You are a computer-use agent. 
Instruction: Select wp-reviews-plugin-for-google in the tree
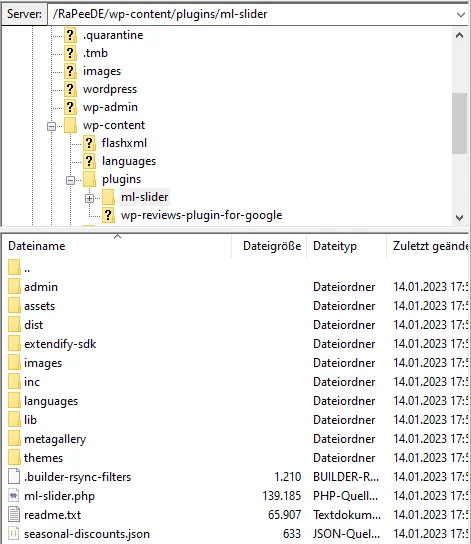[201, 215]
